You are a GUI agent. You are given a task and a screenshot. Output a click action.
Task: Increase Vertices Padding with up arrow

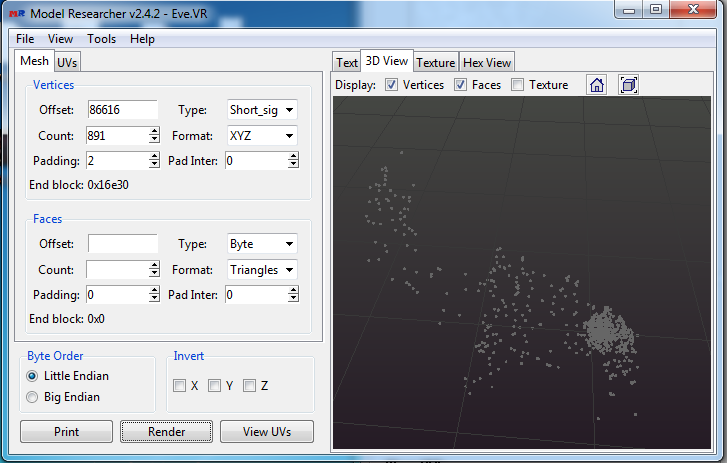[154, 156]
